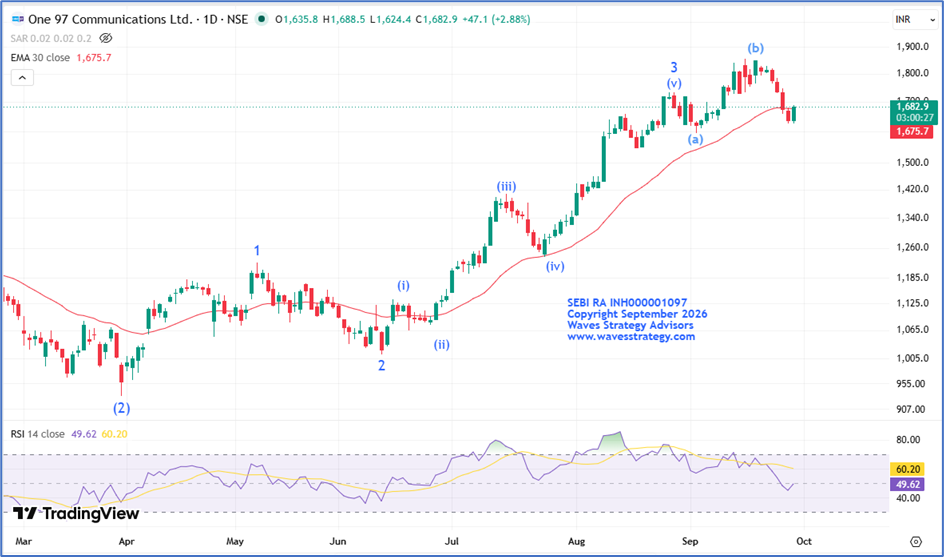The image size is (944, 557).
Task: Click the yellow RSI label 60.20
Action: 908,469
